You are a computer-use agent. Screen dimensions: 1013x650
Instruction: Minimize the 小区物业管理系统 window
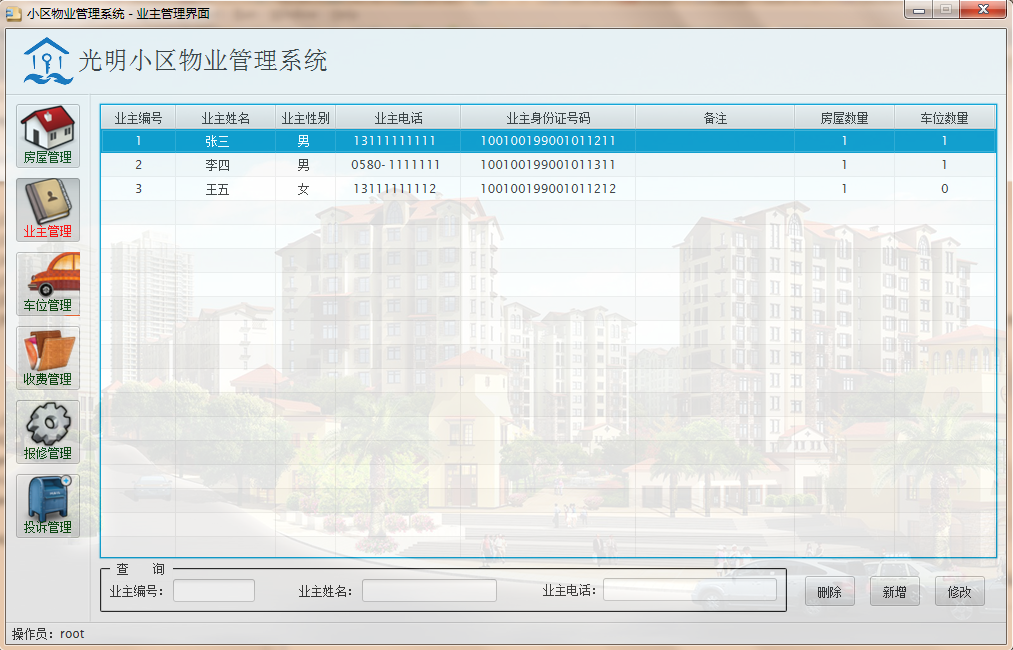pyautogui.click(x=919, y=10)
